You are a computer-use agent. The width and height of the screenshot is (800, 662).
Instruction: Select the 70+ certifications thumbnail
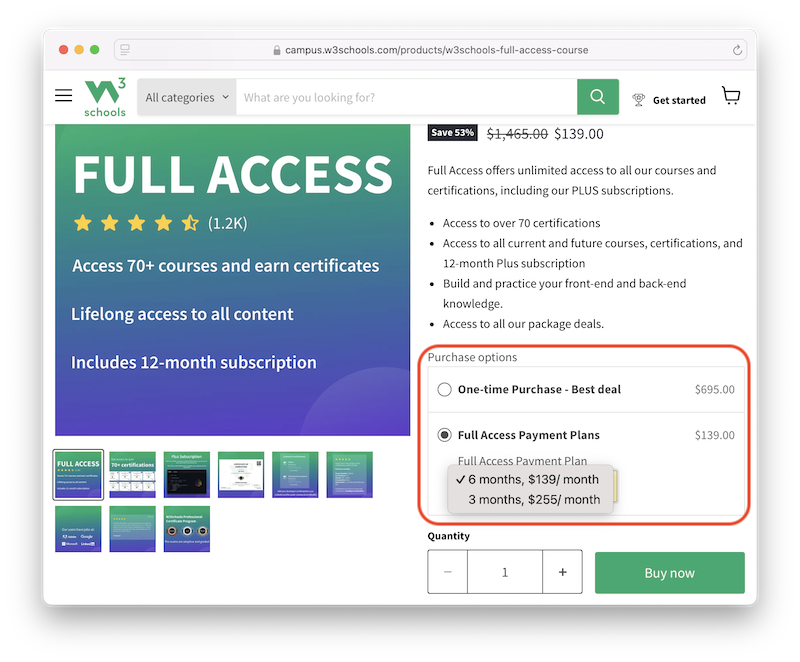[133, 475]
